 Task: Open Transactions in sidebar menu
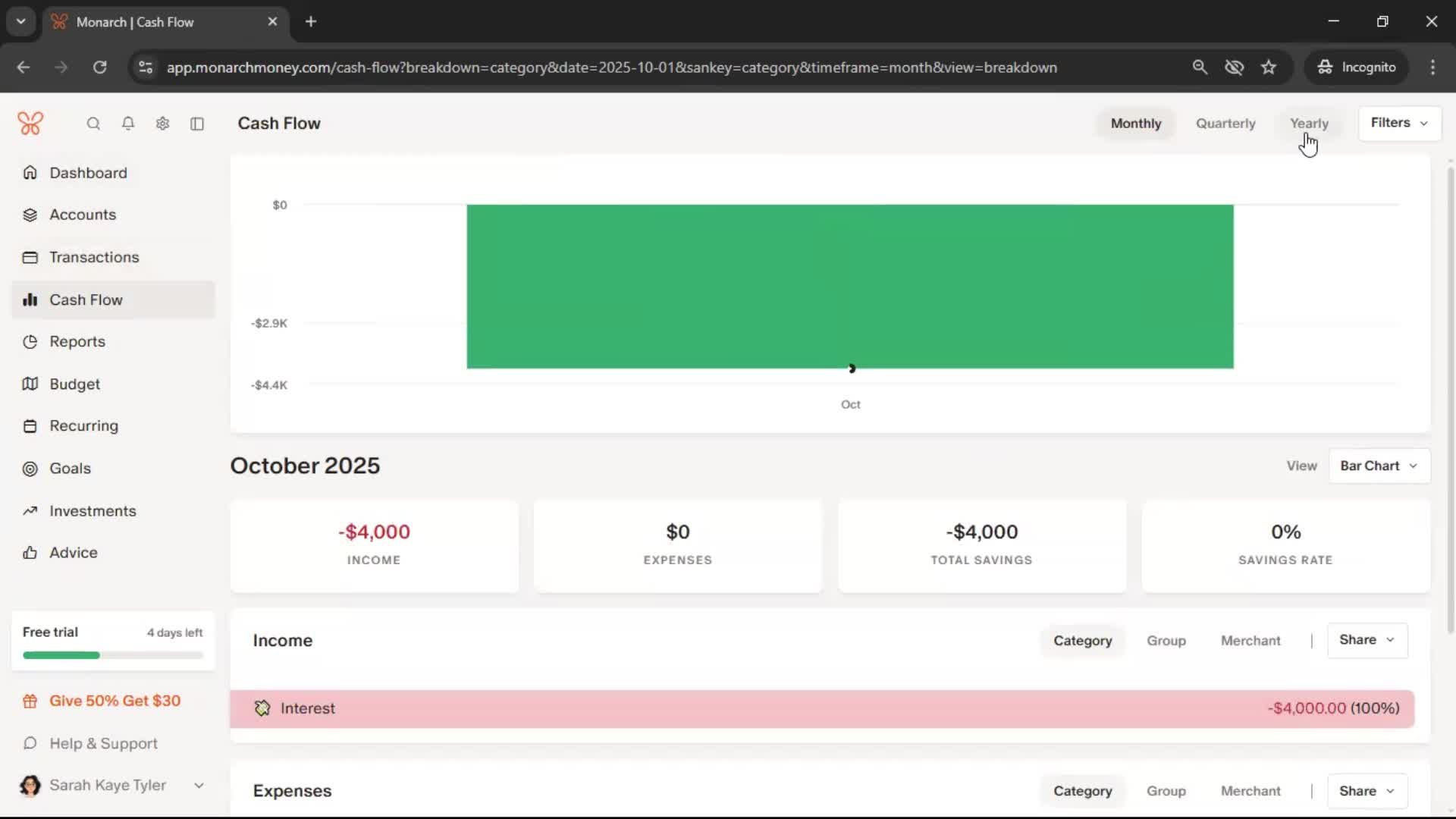[x=94, y=257]
